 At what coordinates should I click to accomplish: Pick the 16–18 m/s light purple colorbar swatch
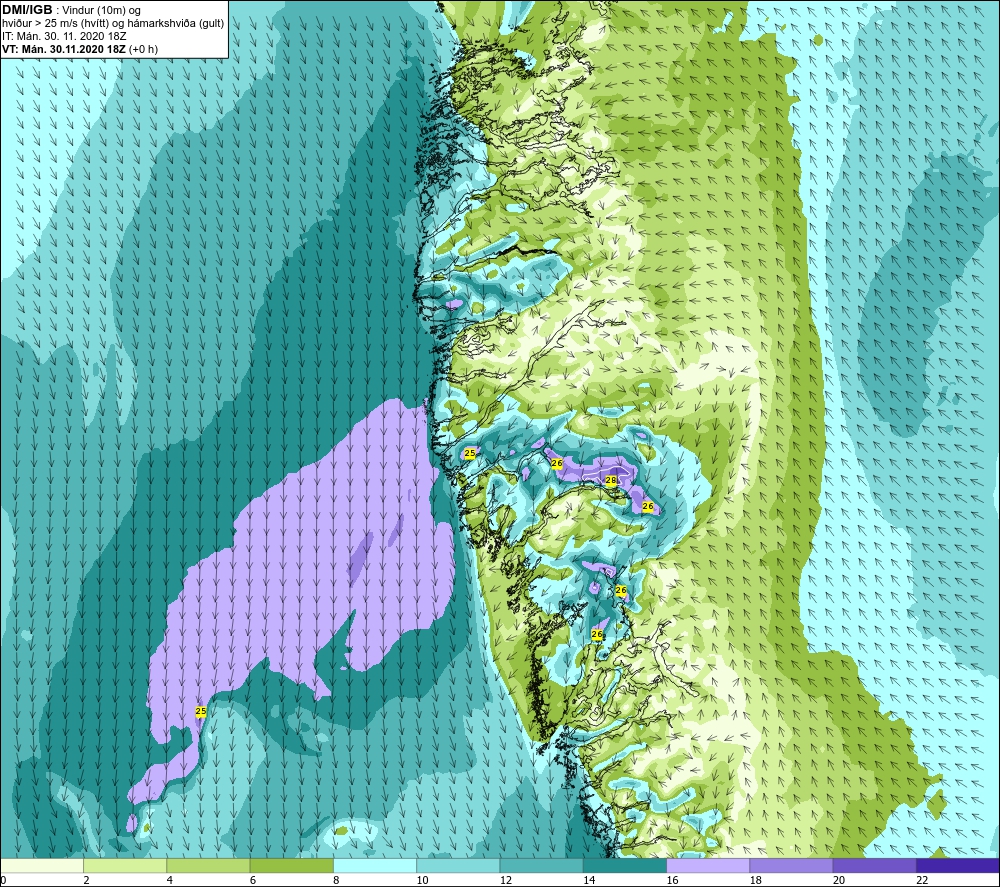click(708, 866)
